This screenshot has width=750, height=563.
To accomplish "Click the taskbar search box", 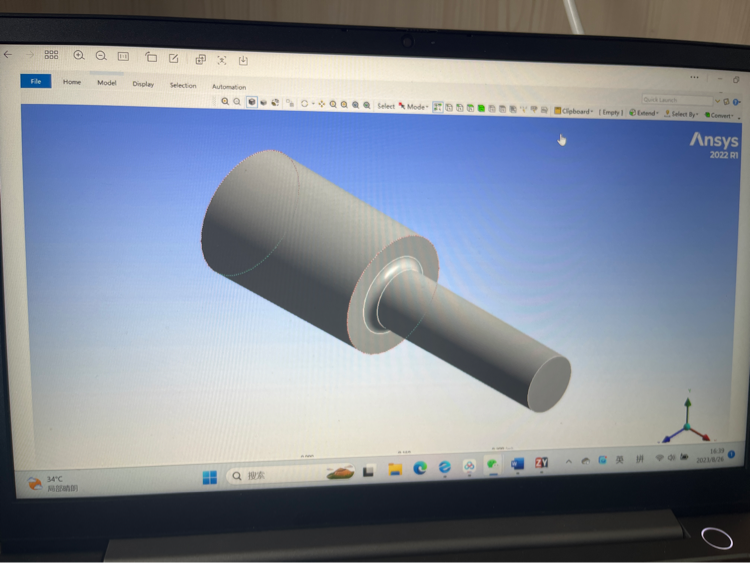I will 291,475.
